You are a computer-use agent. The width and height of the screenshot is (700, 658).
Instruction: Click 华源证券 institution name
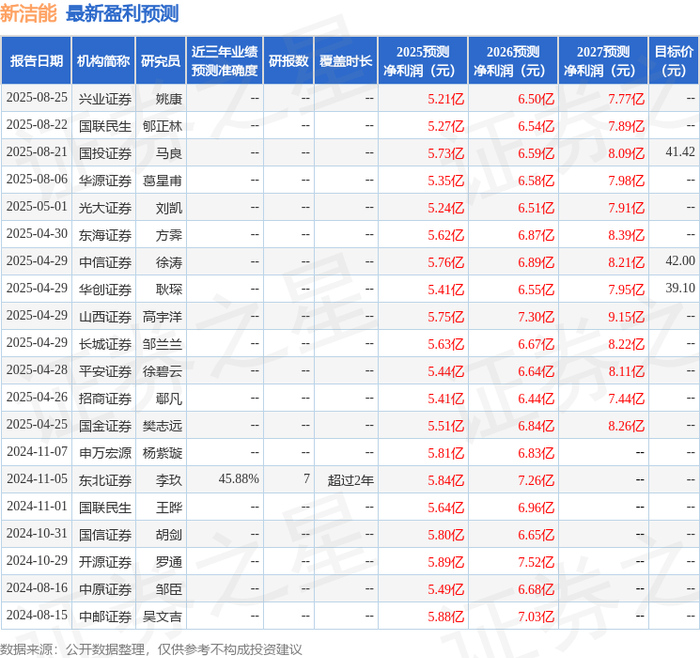[x=105, y=180]
